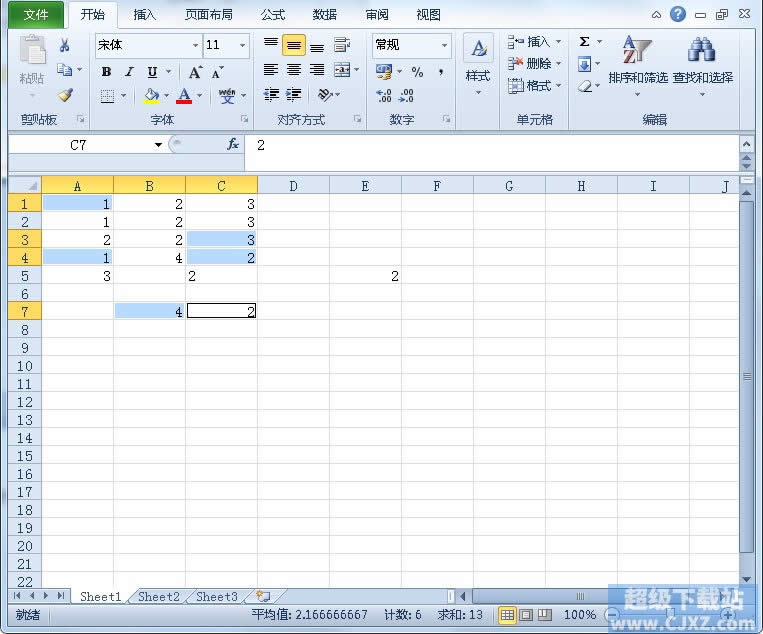Click the wrap text icon
Image resolution: width=763 pixels, height=634 pixels.
(x=342, y=45)
